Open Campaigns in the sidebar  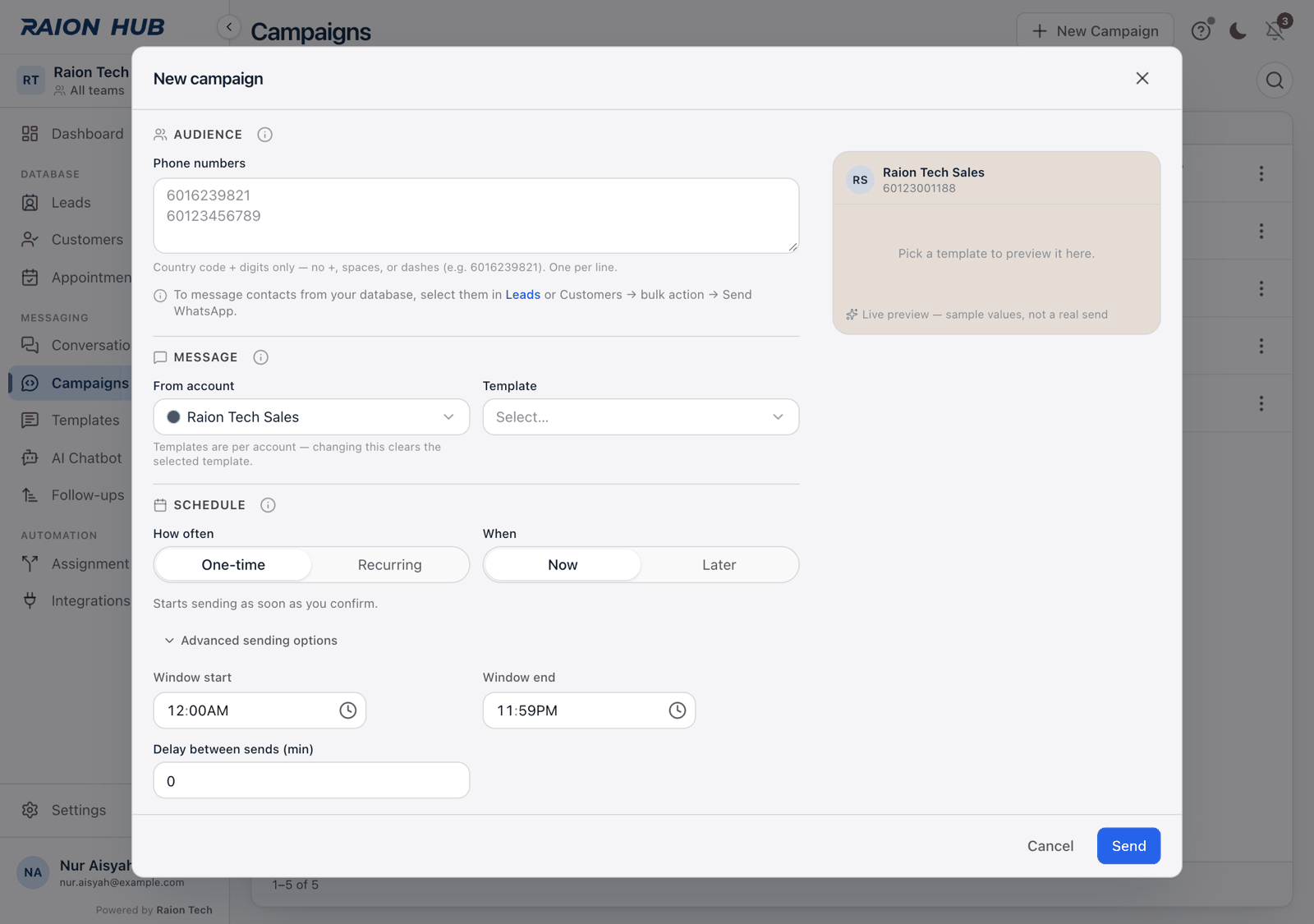click(x=72, y=384)
